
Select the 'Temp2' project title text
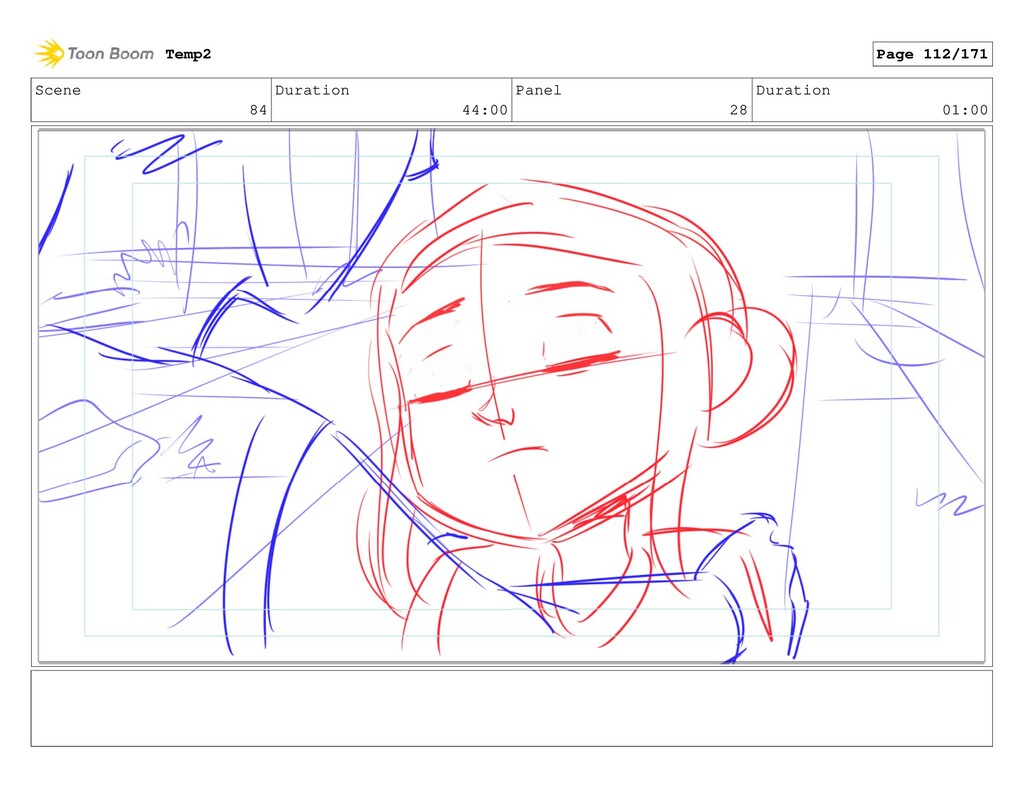[188, 54]
